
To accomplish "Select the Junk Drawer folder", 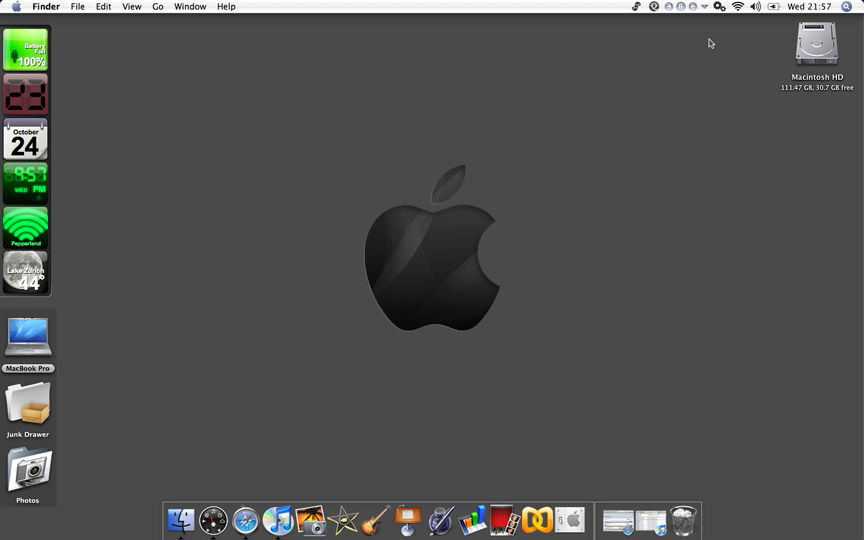I will [28, 404].
